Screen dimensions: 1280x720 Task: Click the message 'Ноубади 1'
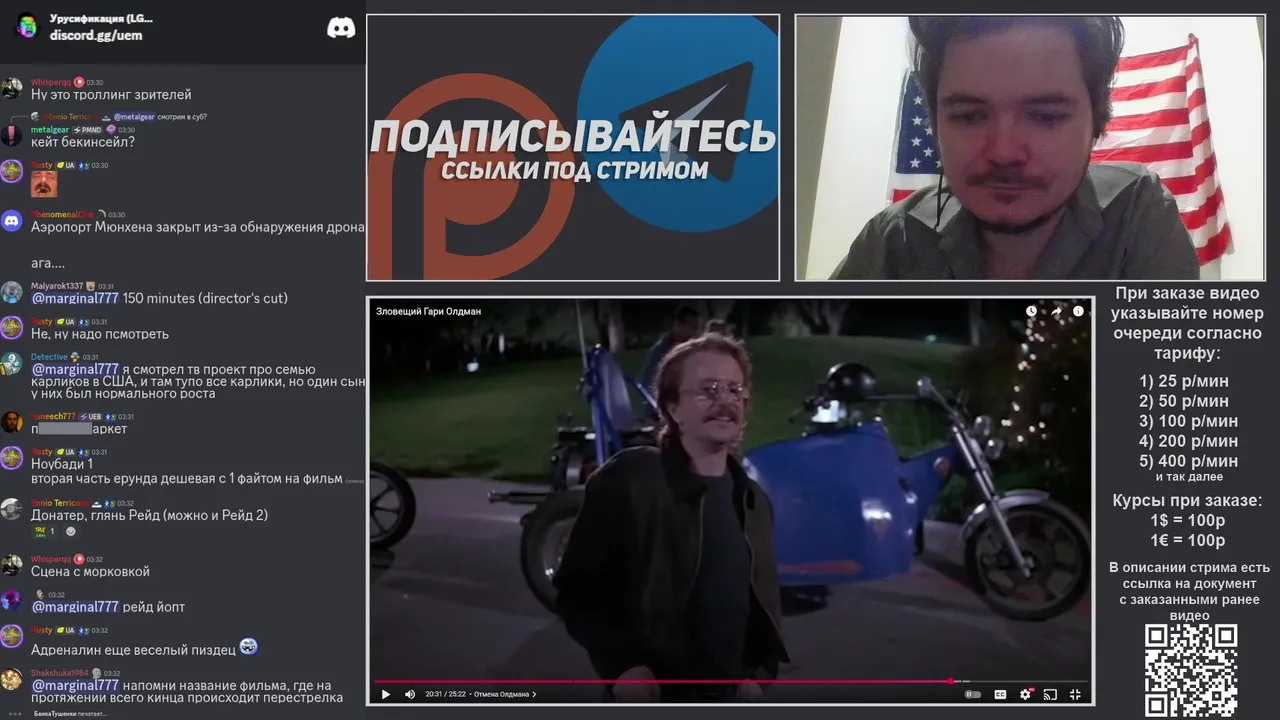point(62,464)
